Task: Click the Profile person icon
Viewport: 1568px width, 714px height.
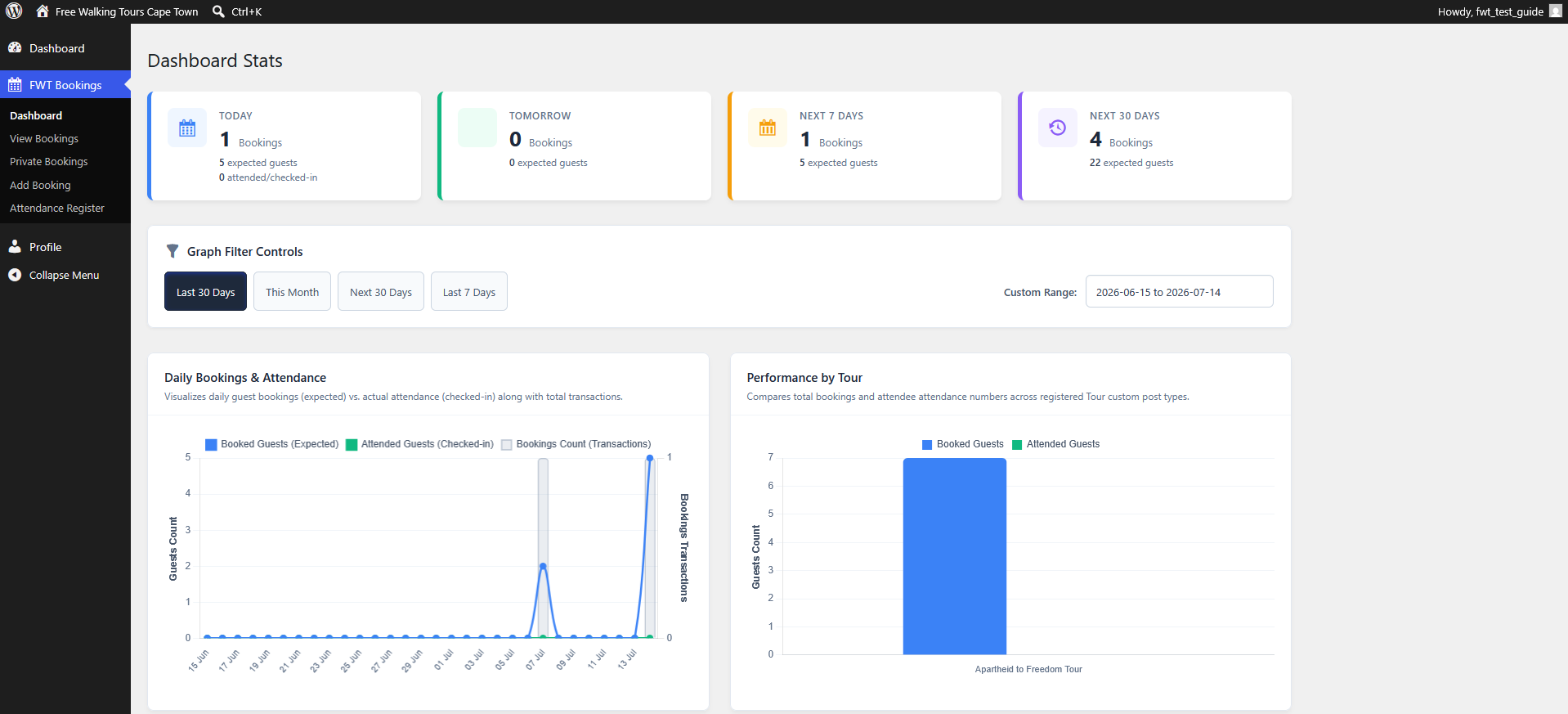Action: click(x=15, y=247)
